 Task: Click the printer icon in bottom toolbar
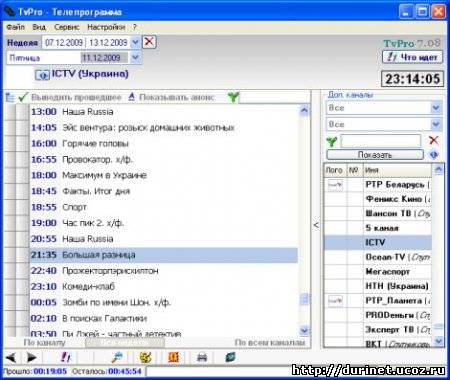point(202,357)
